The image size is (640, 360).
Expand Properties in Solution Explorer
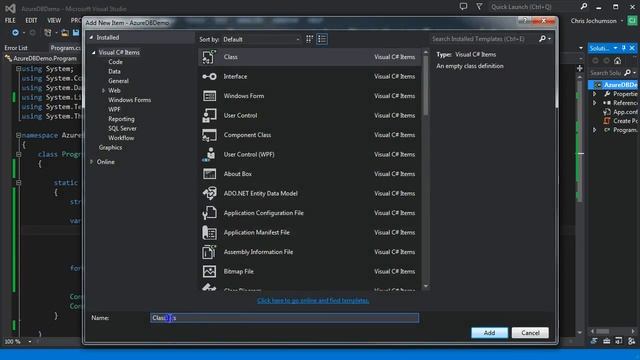[x=594, y=94]
